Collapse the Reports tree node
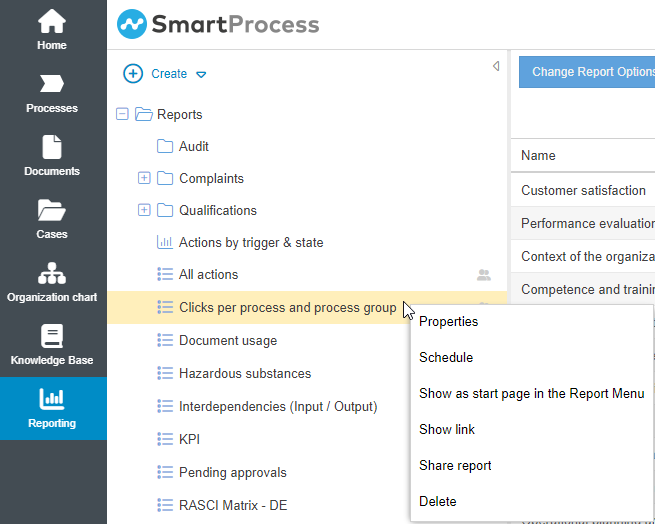The height and width of the screenshot is (524, 655). point(123,114)
